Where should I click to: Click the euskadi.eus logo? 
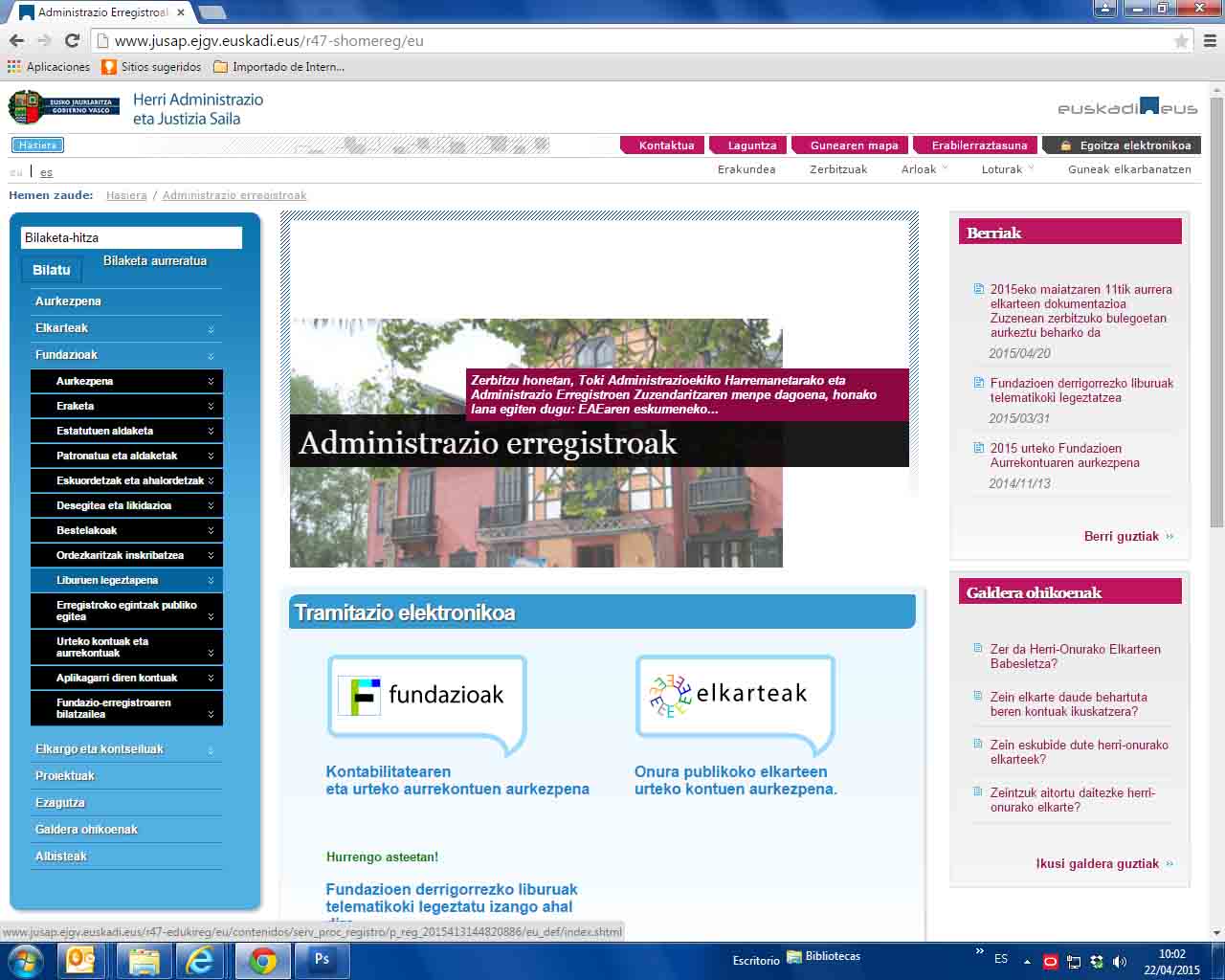tap(1127, 107)
